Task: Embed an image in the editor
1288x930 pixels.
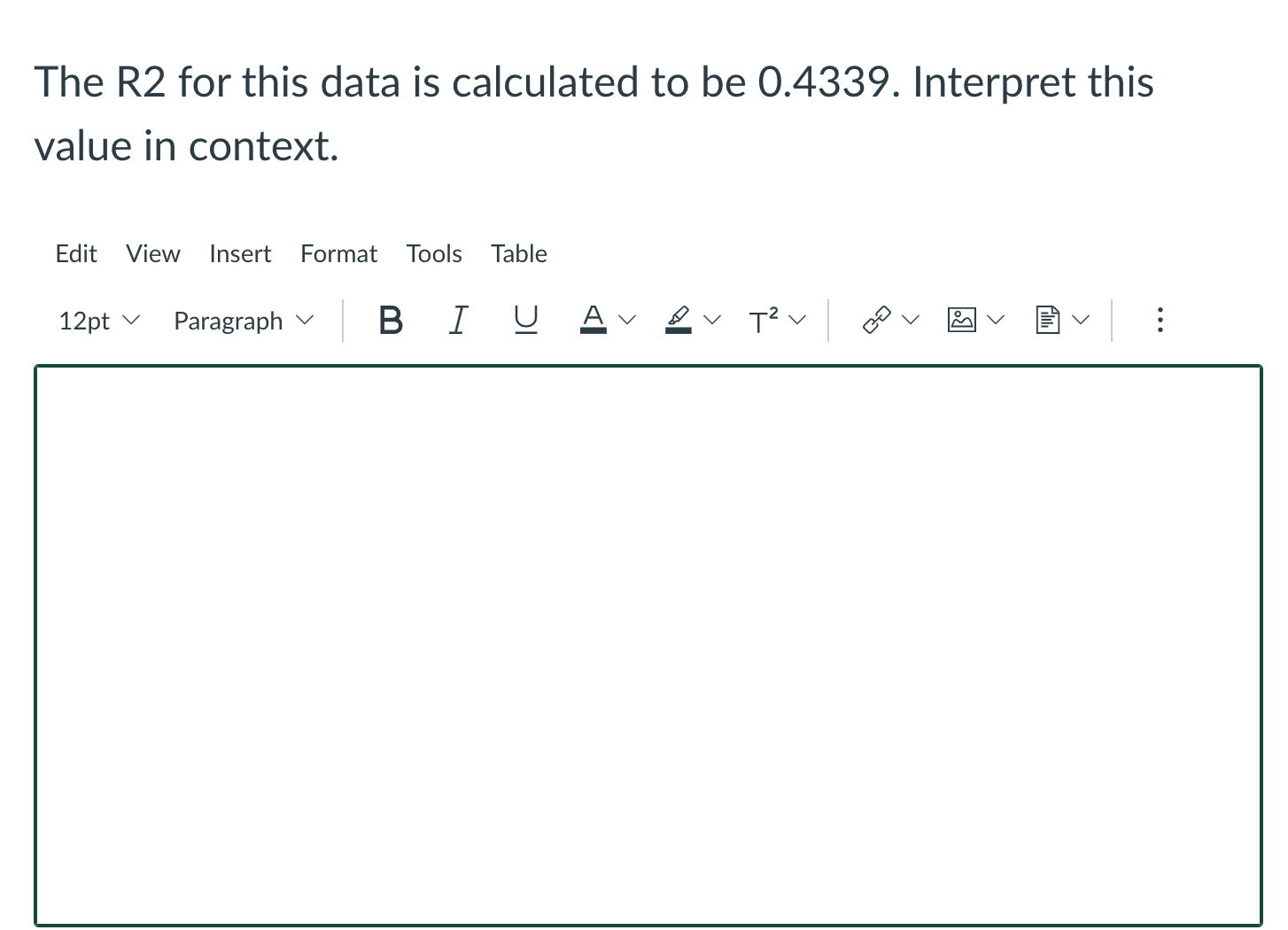Action: (x=961, y=319)
